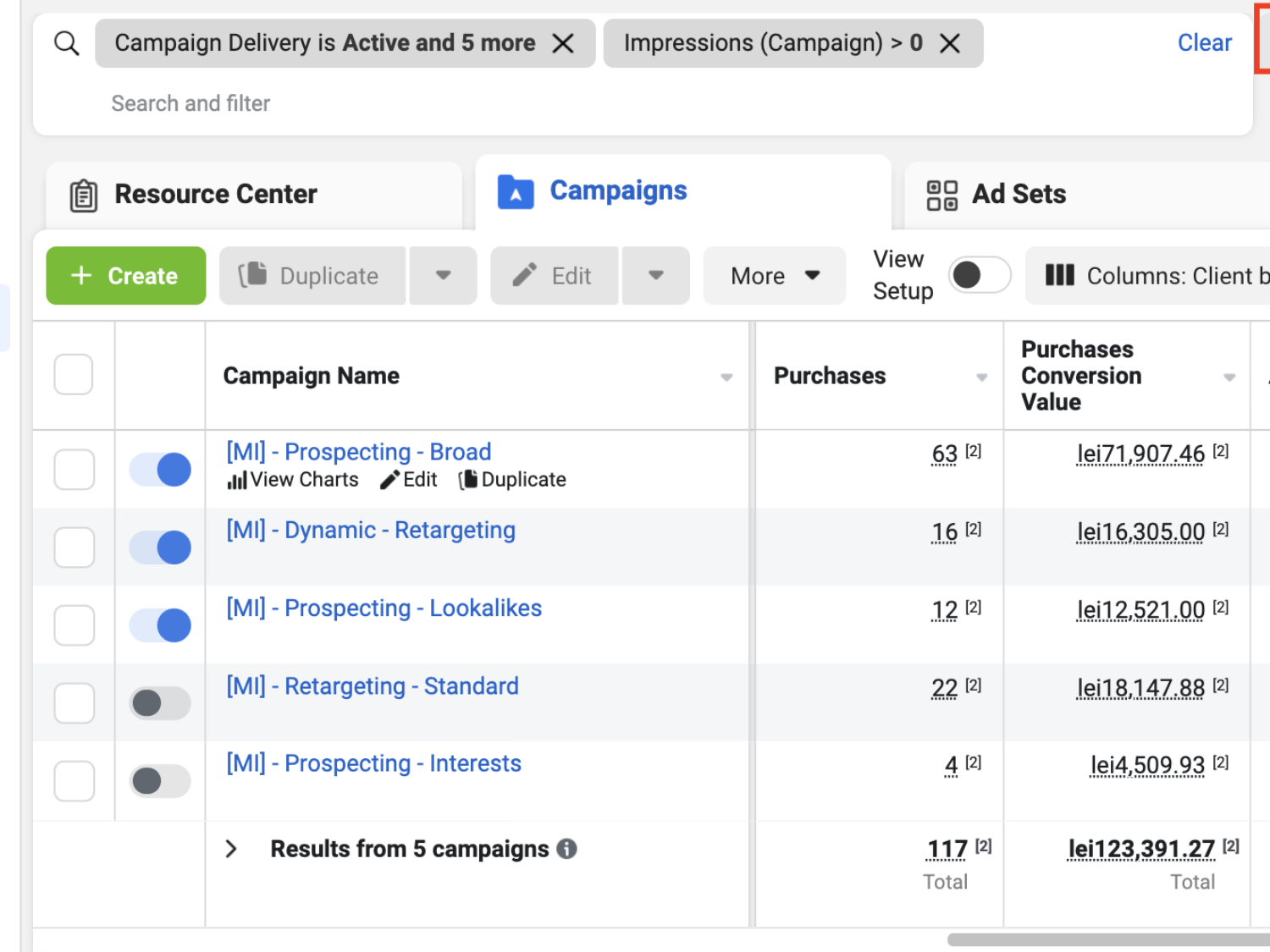Open the Duplicate dropdown arrow
The height and width of the screenshot is (952, 1270).
point(443,276)
